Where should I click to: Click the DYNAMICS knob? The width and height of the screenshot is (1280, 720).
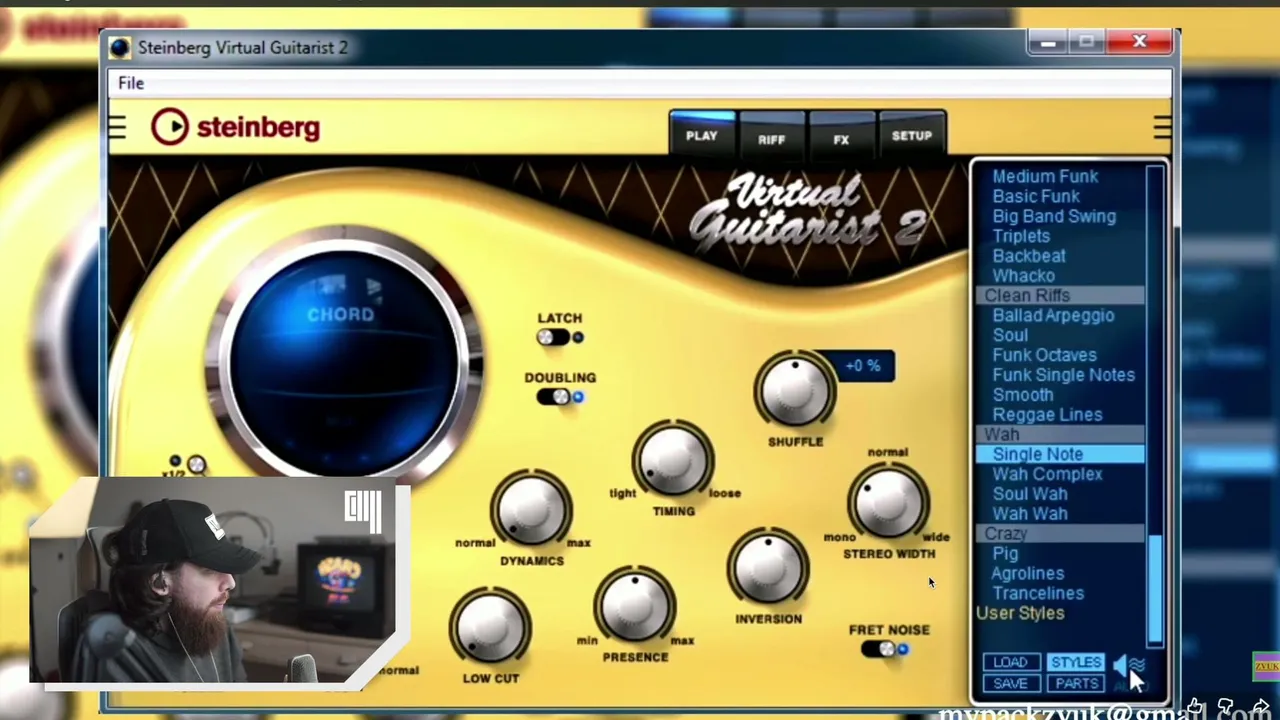(x=531, y=508)
